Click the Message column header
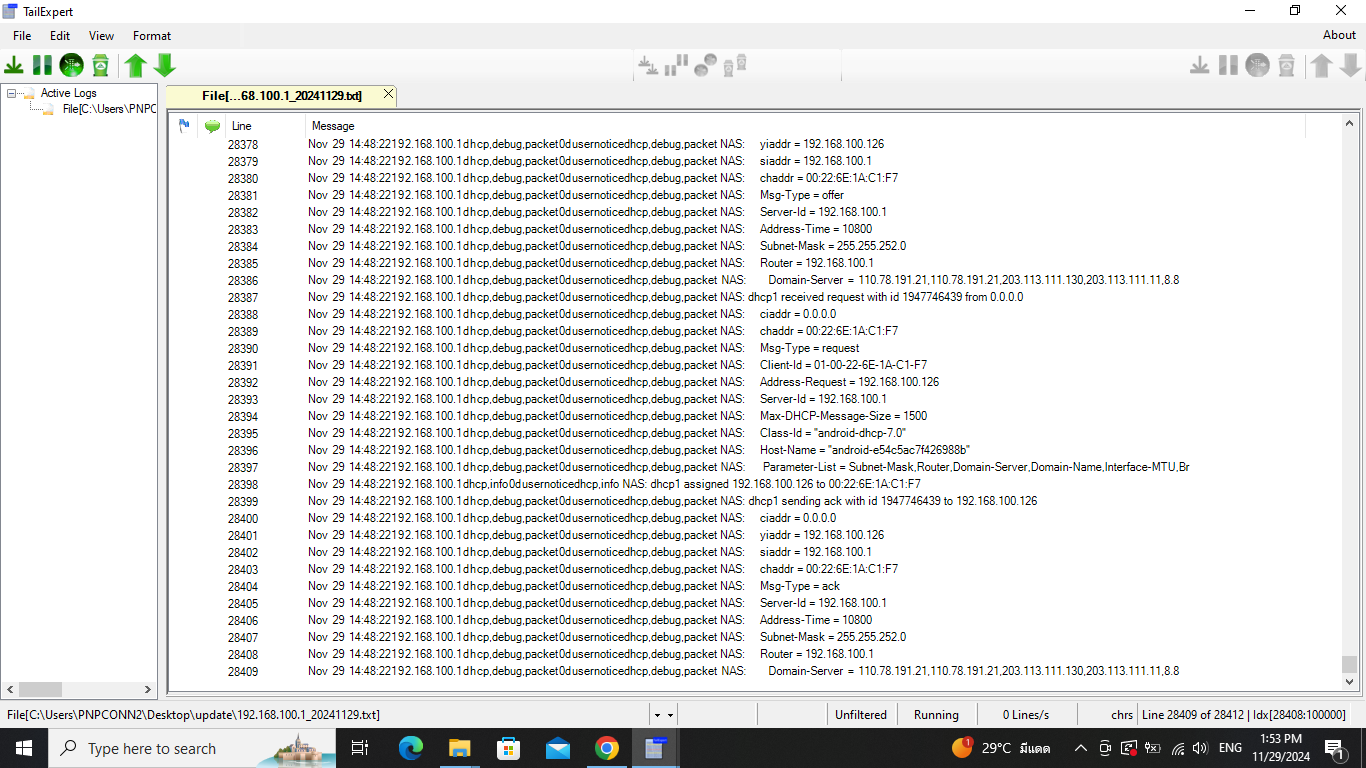The image size is (1366, 768). click(333, 126)
